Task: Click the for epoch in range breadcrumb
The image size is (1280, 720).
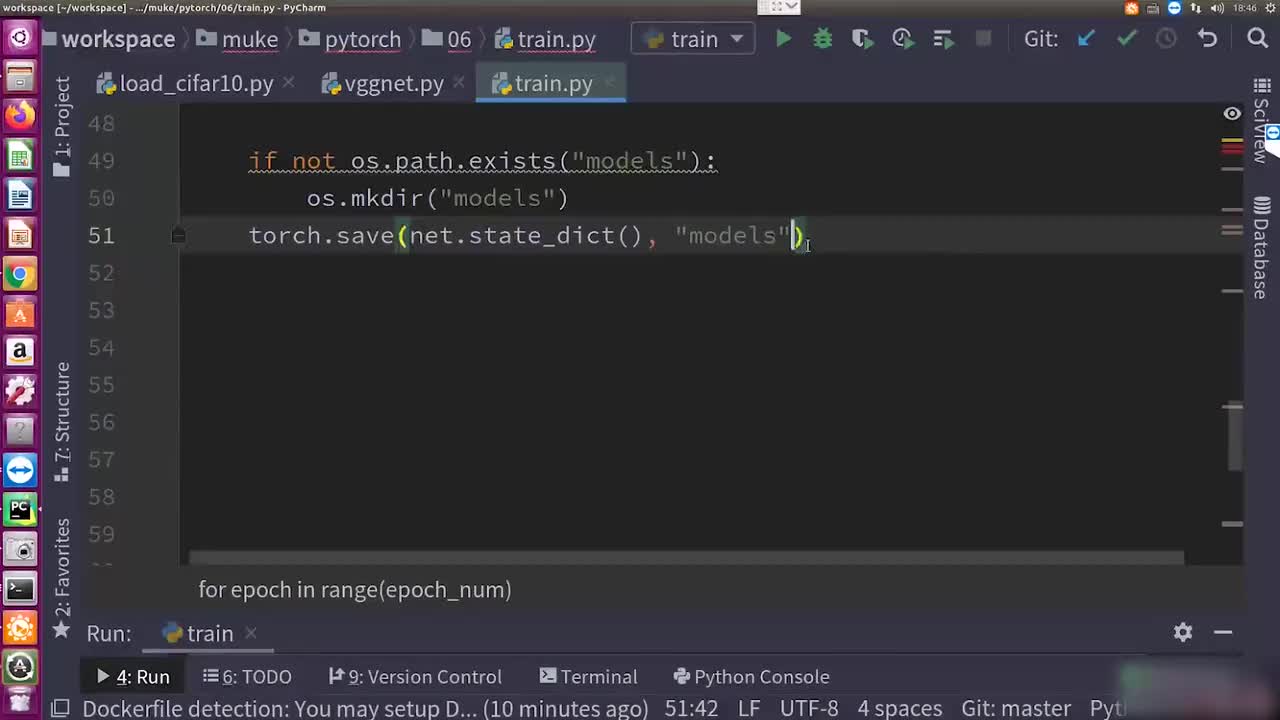Action: [x=355, y=590]
